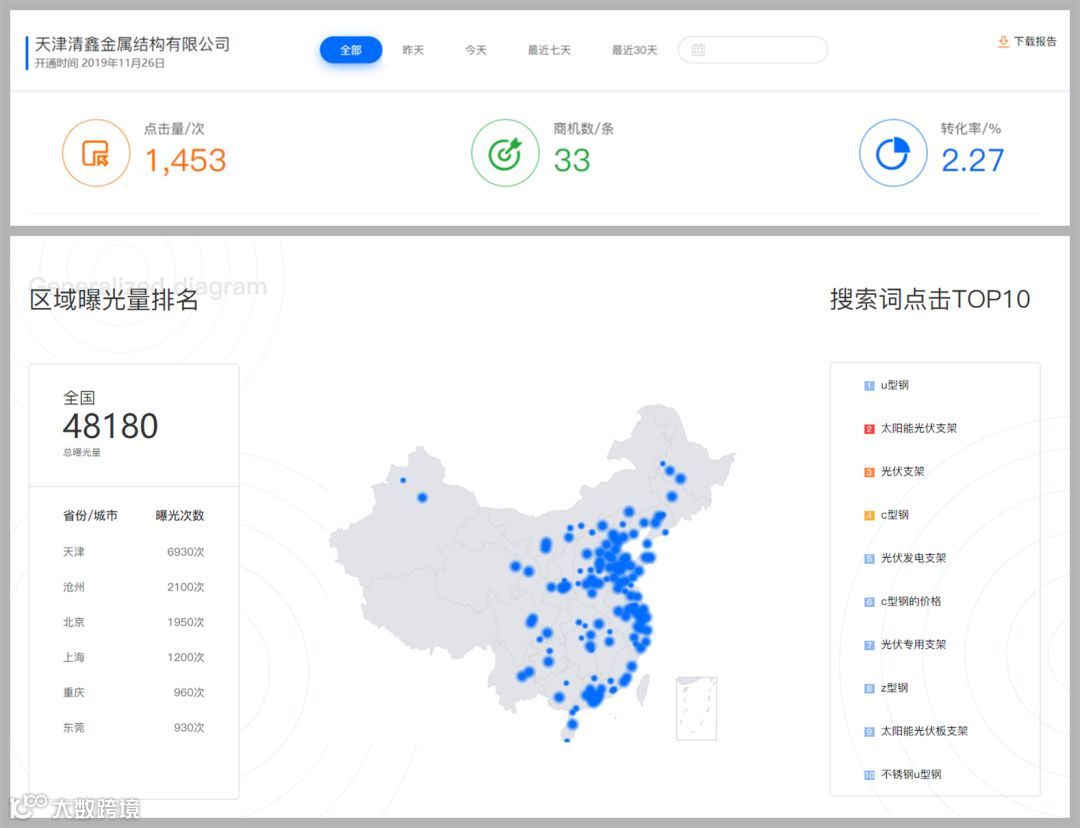Click search term 太阳能光伏支架
The height and width of the screenshot is (828, 1080).
(x=919, y=428)
